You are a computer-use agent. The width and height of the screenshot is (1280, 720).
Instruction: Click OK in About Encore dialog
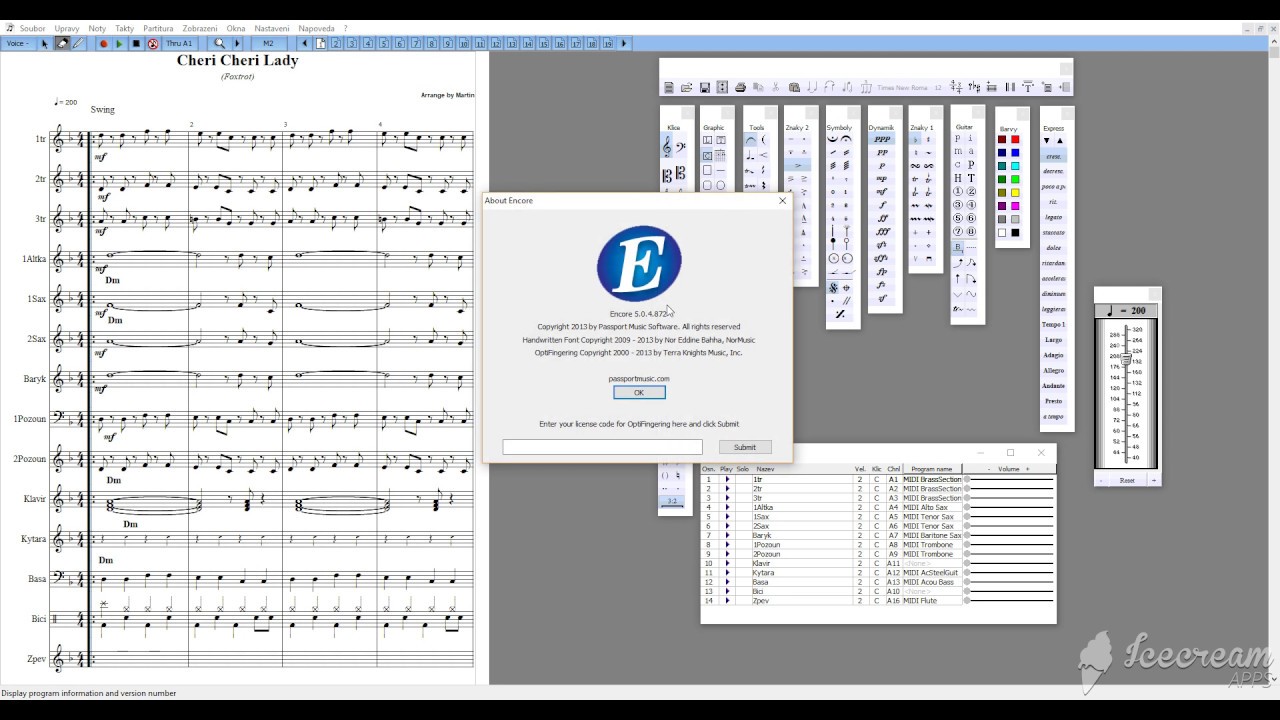click(x=639, y=392)
